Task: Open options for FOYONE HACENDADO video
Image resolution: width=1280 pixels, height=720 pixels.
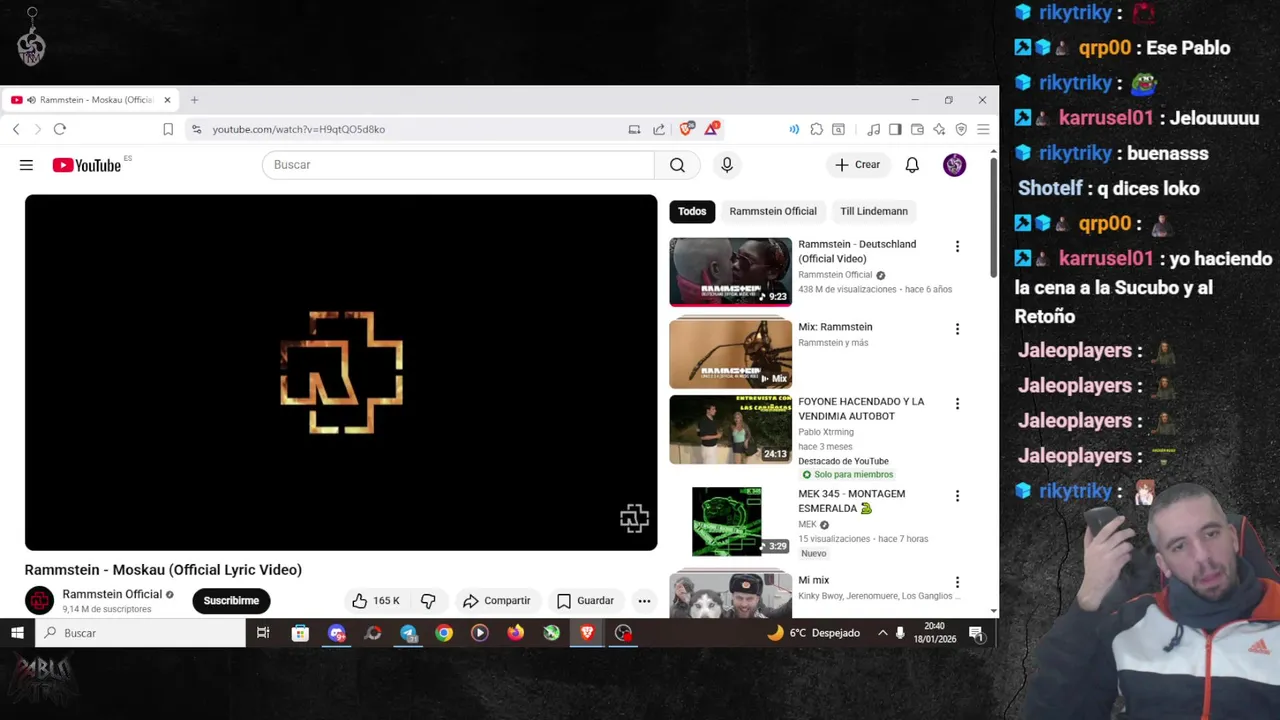Action: [x=957, y=404]
